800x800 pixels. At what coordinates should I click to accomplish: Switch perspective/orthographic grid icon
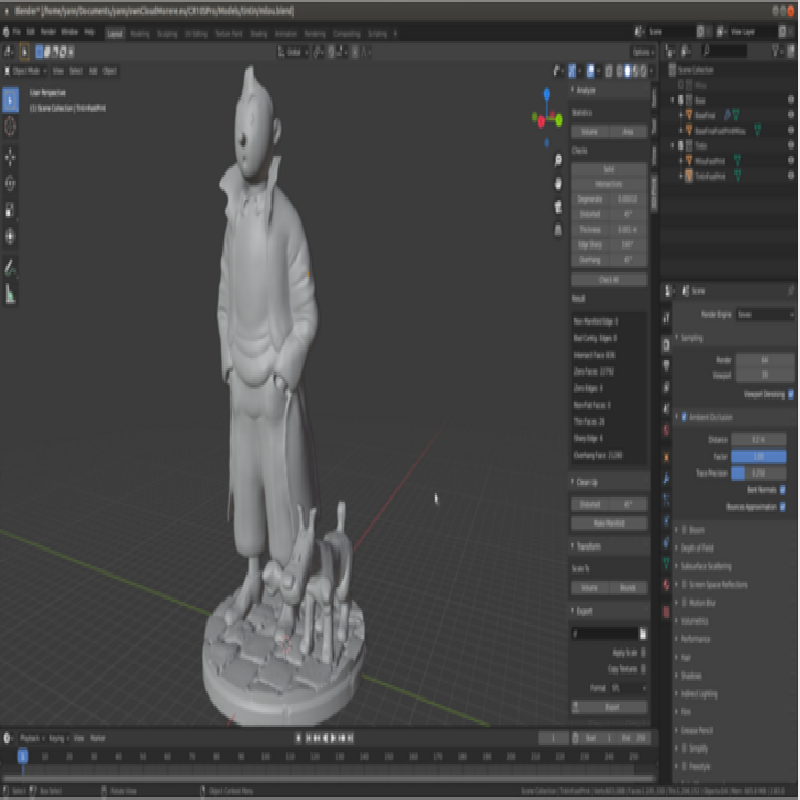click(x=558, y=230)
